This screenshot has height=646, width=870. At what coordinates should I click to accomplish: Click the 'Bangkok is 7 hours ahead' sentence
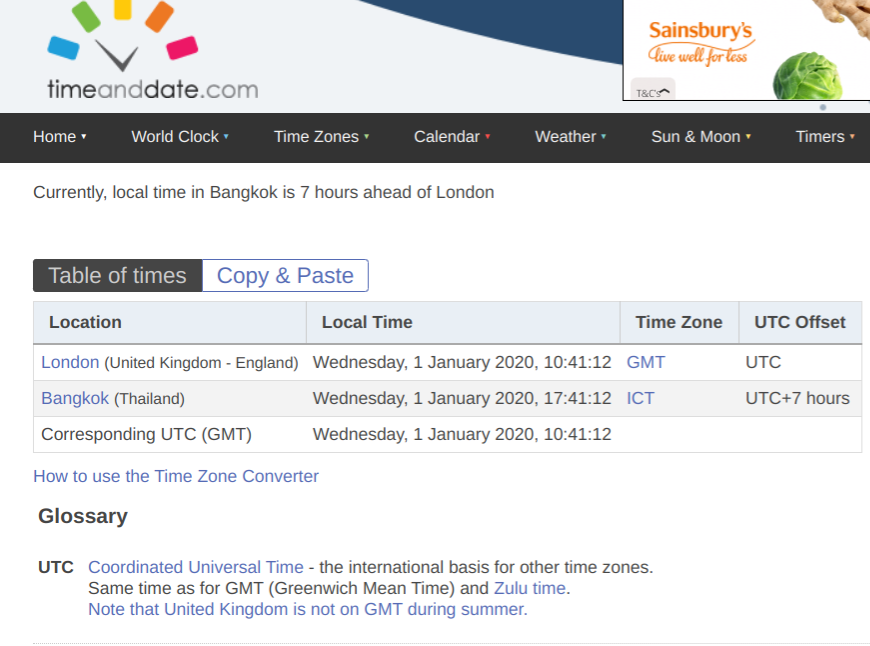point(264,193)
